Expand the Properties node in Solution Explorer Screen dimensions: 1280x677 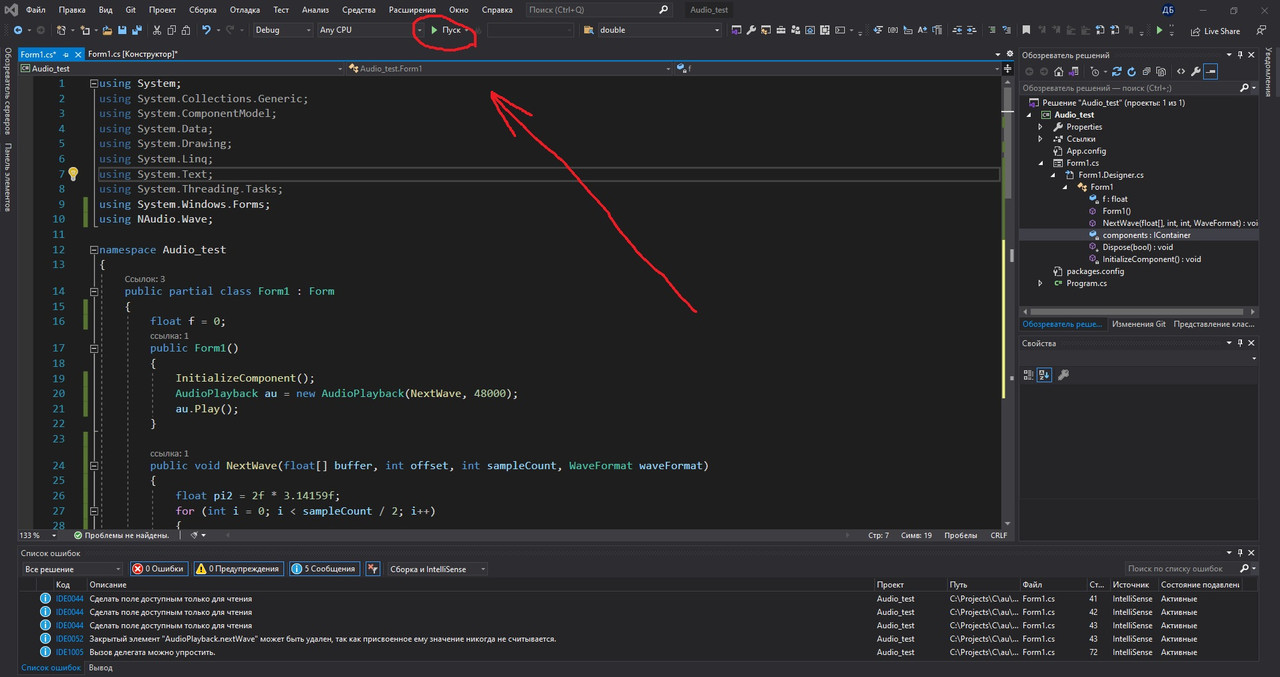1040,127
